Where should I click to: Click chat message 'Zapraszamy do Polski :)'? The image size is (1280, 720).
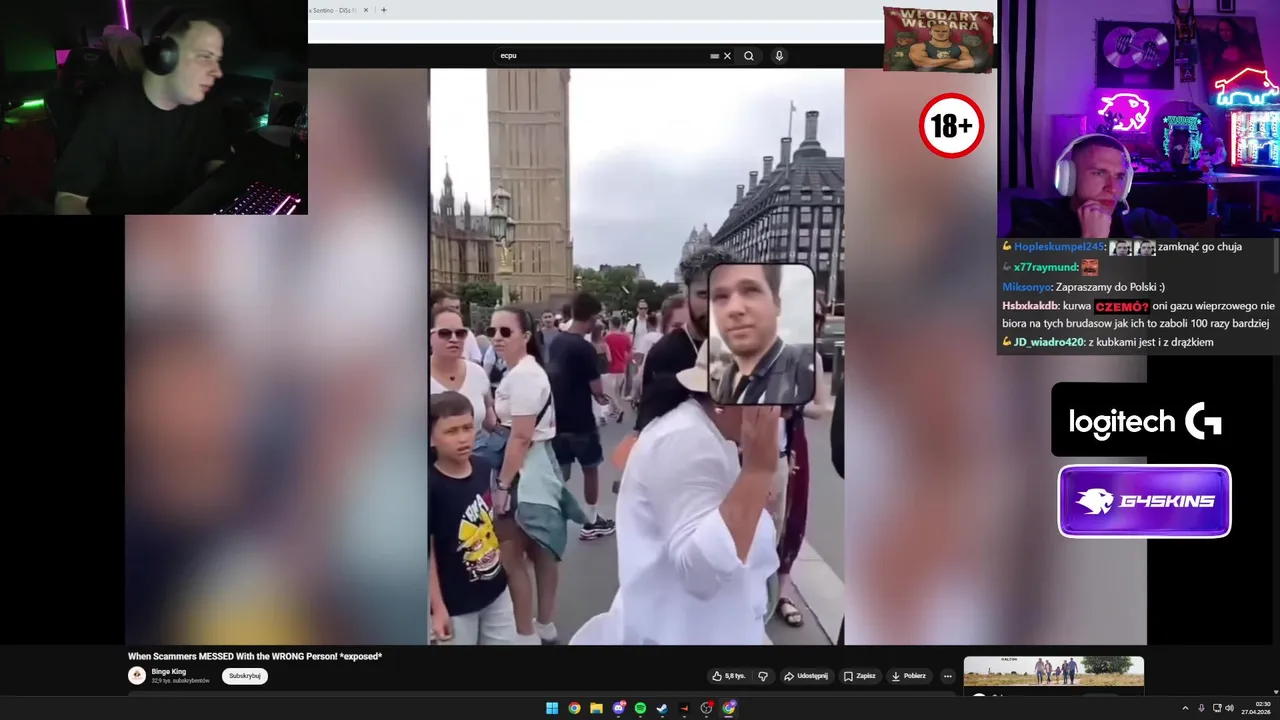click(1110, 287)
